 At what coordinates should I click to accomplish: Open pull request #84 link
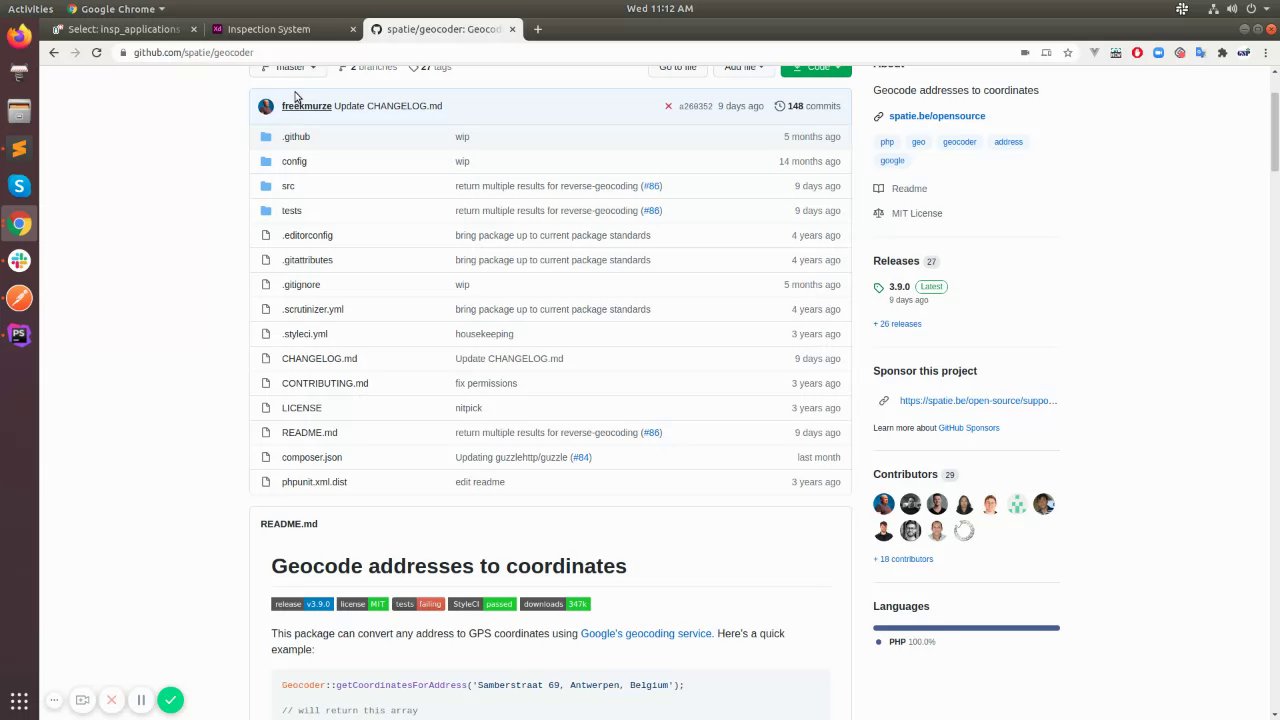point(581,457)
